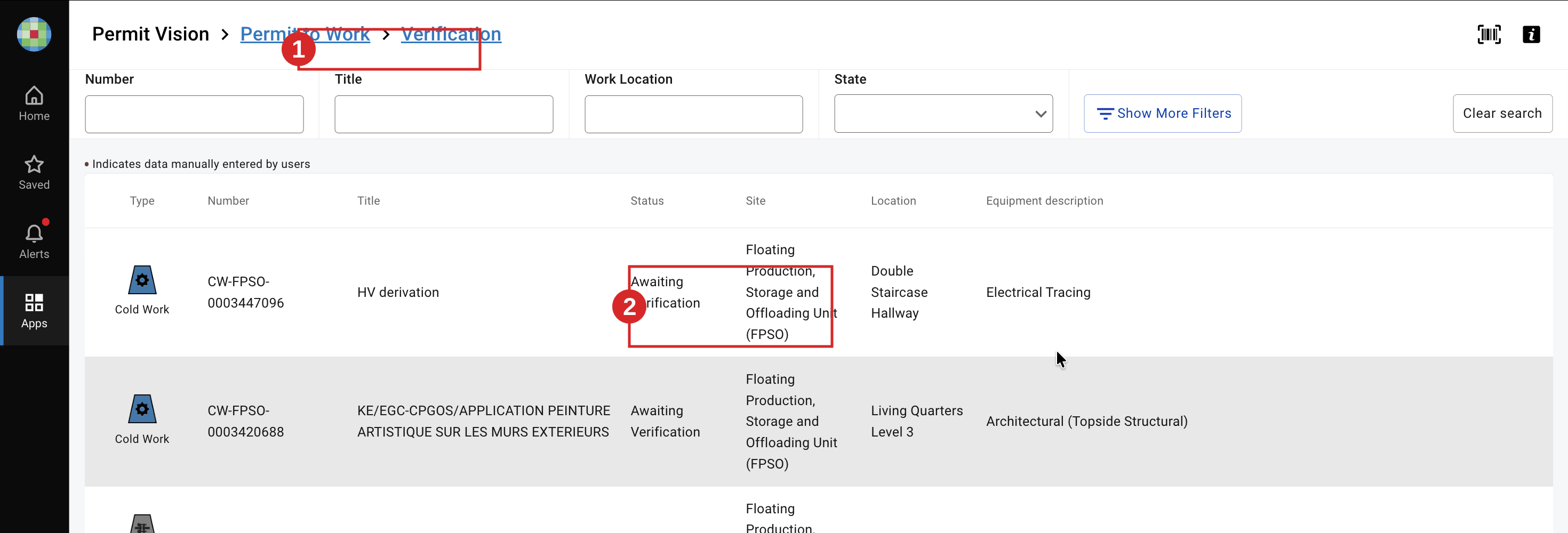Focus the Title filter input field
Image resolution: width=1568 pixels, height=533 pixels.
coord(444,114)
